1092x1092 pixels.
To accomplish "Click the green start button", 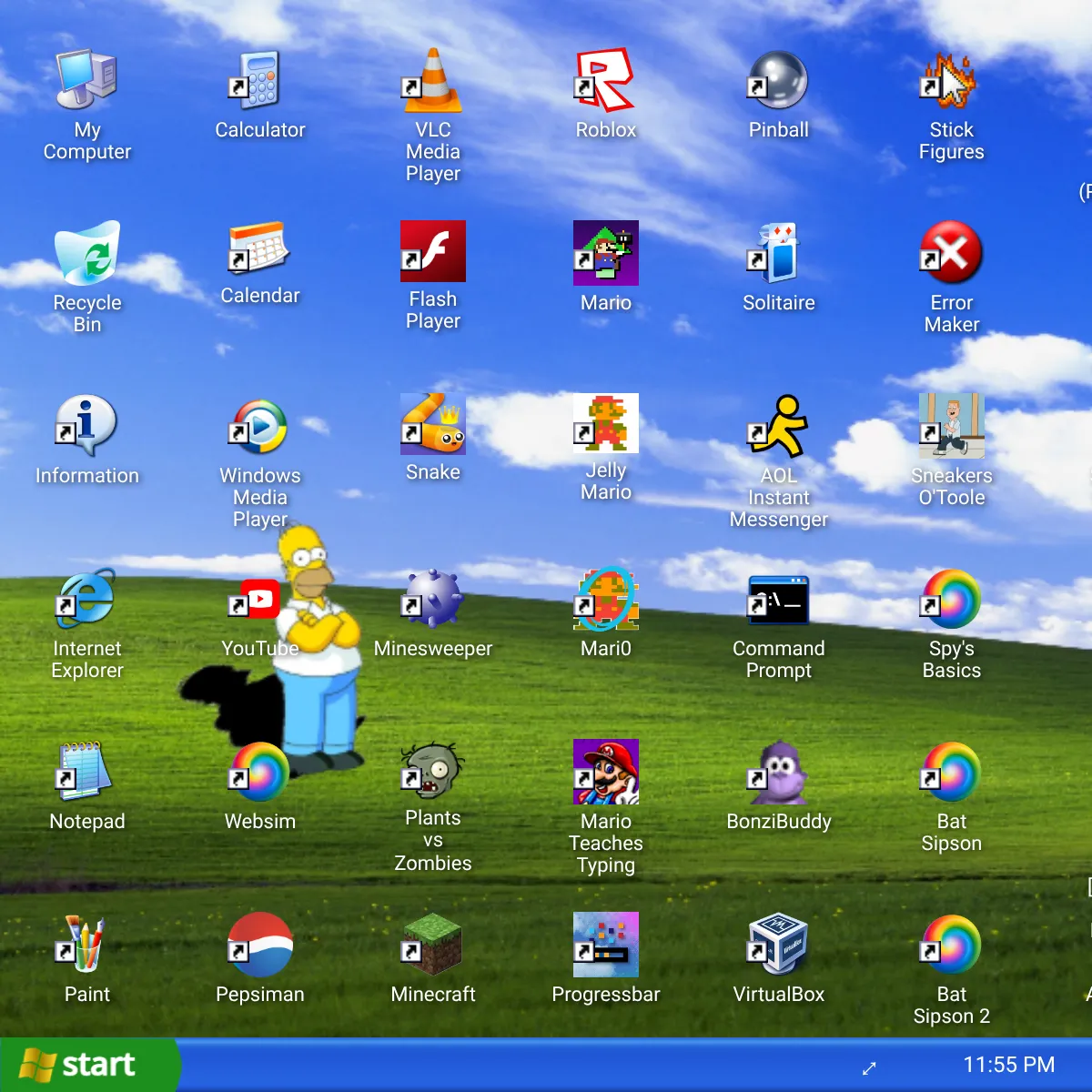I will coord(89,1065).
